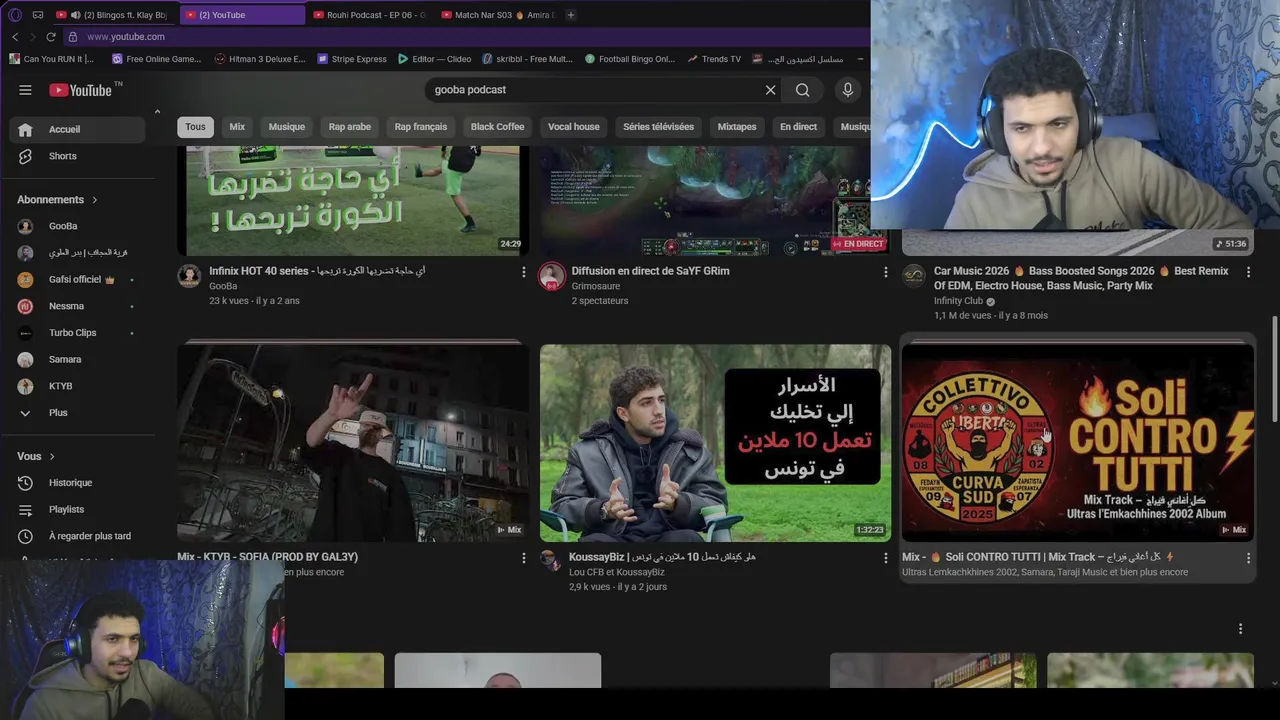Screen dimensions: 1280x720
Task: Open the KoussayBiz video thumbnail
Action: tap(715, 443)
